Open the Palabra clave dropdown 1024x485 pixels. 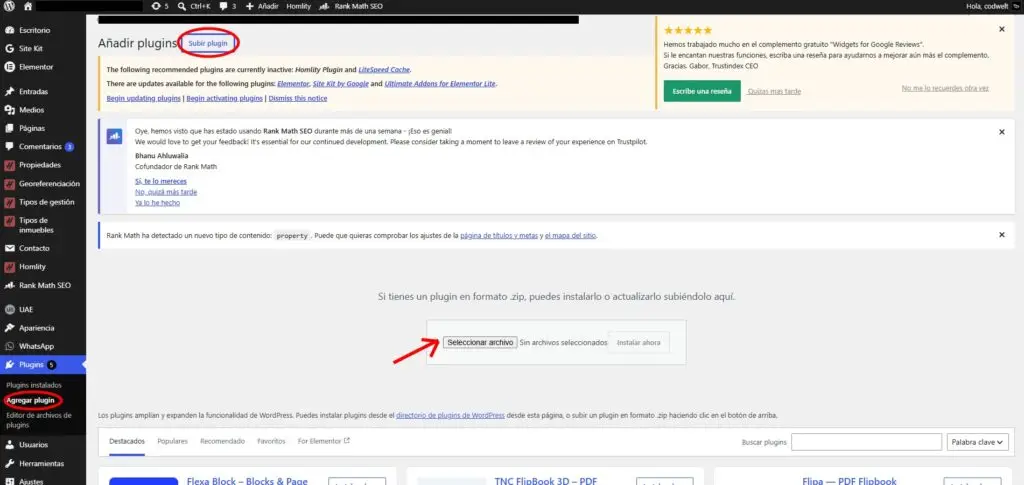(977, 442)
